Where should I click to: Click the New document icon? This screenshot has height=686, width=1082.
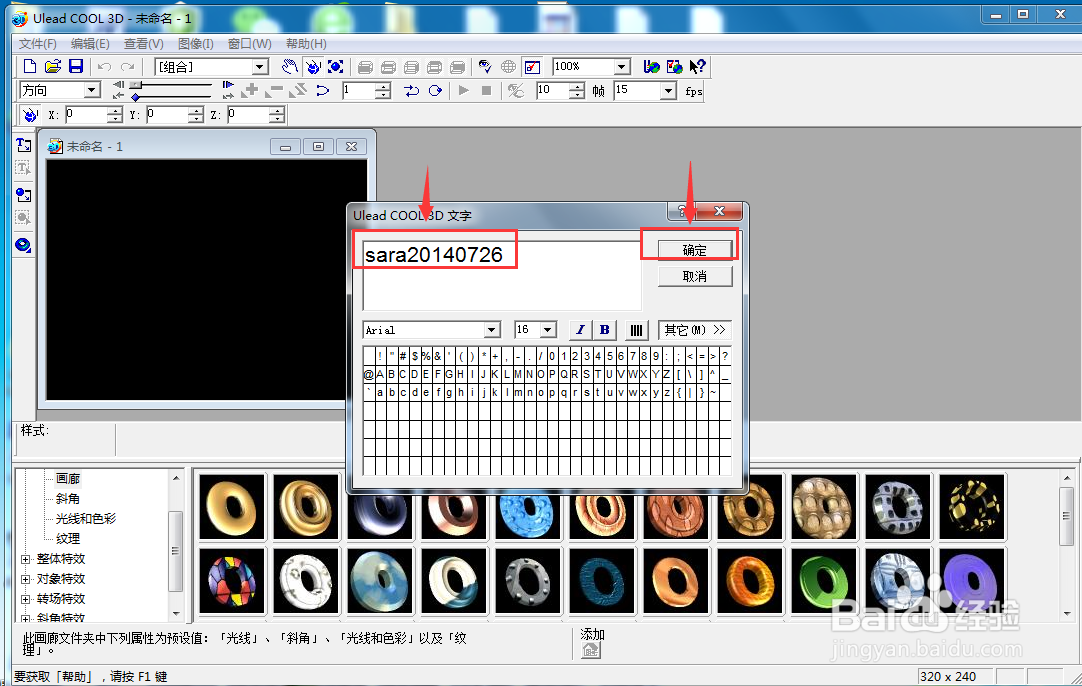pyautogui.click(x=30, y=66)
